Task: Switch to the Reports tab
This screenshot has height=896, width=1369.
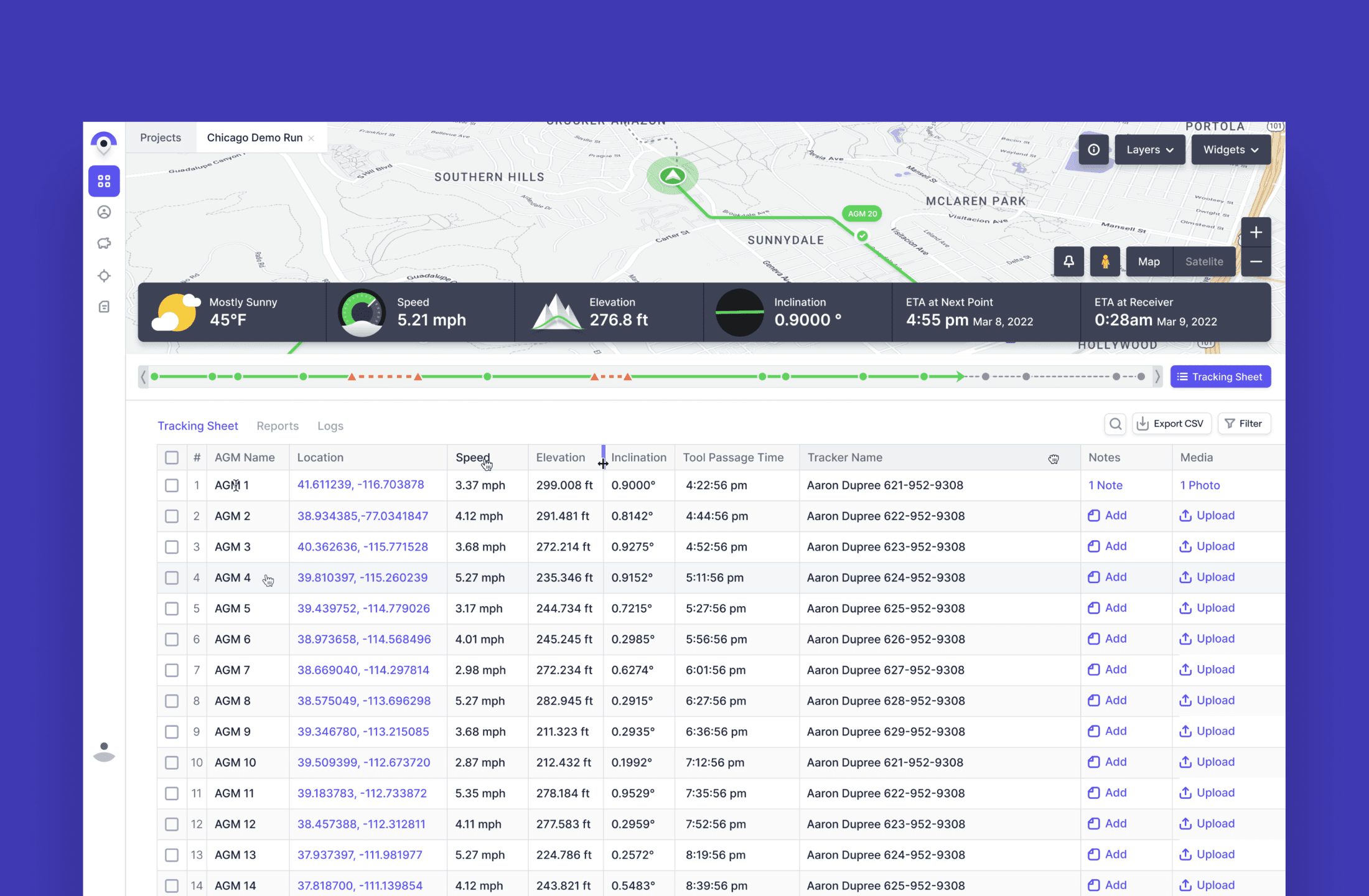Action: point(278,426)
